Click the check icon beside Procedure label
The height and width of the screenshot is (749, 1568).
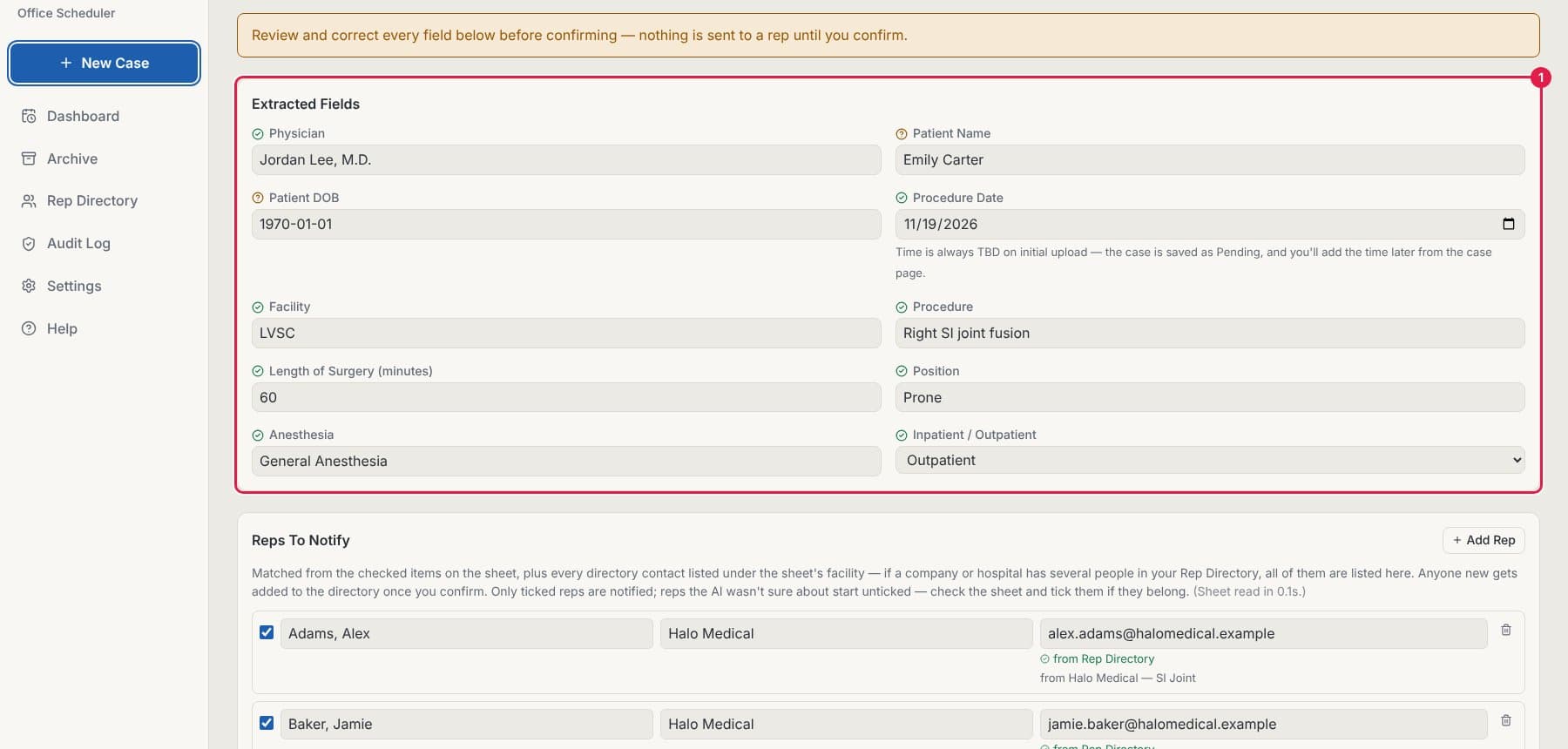(x=902, y=307)
